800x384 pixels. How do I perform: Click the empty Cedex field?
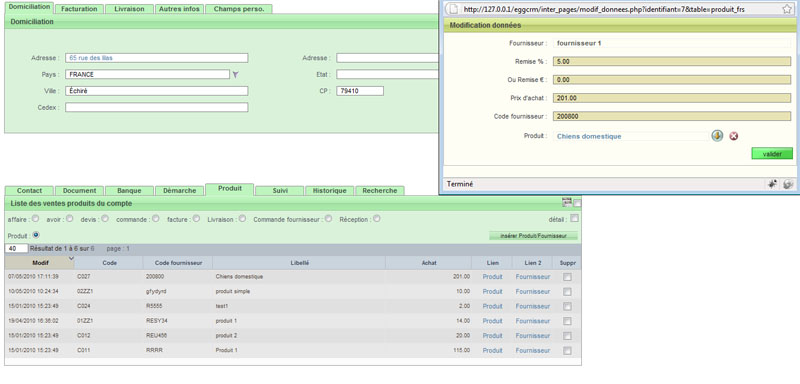(157, 107)
